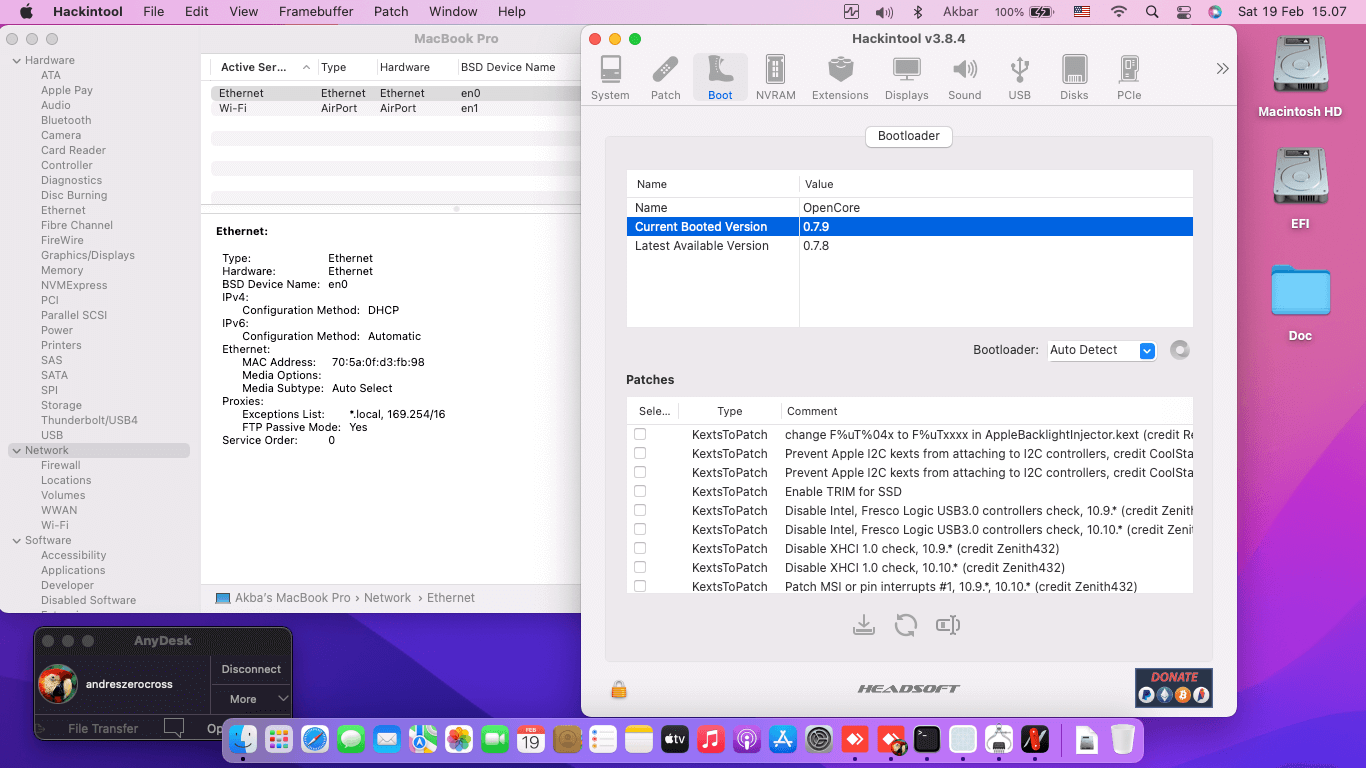The height and width of the screenshot is (768, 1366).
Task: Click the rename-field icon below patches
Action: click(x=948, y=625)
